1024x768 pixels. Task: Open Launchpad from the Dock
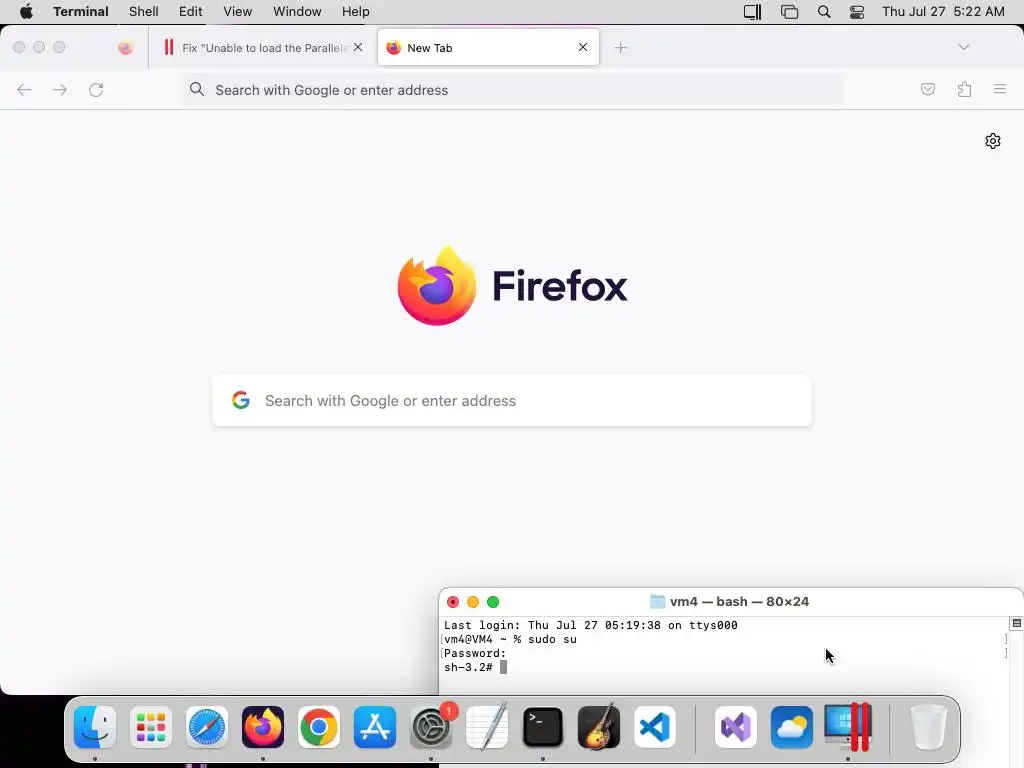coord(151,727)
